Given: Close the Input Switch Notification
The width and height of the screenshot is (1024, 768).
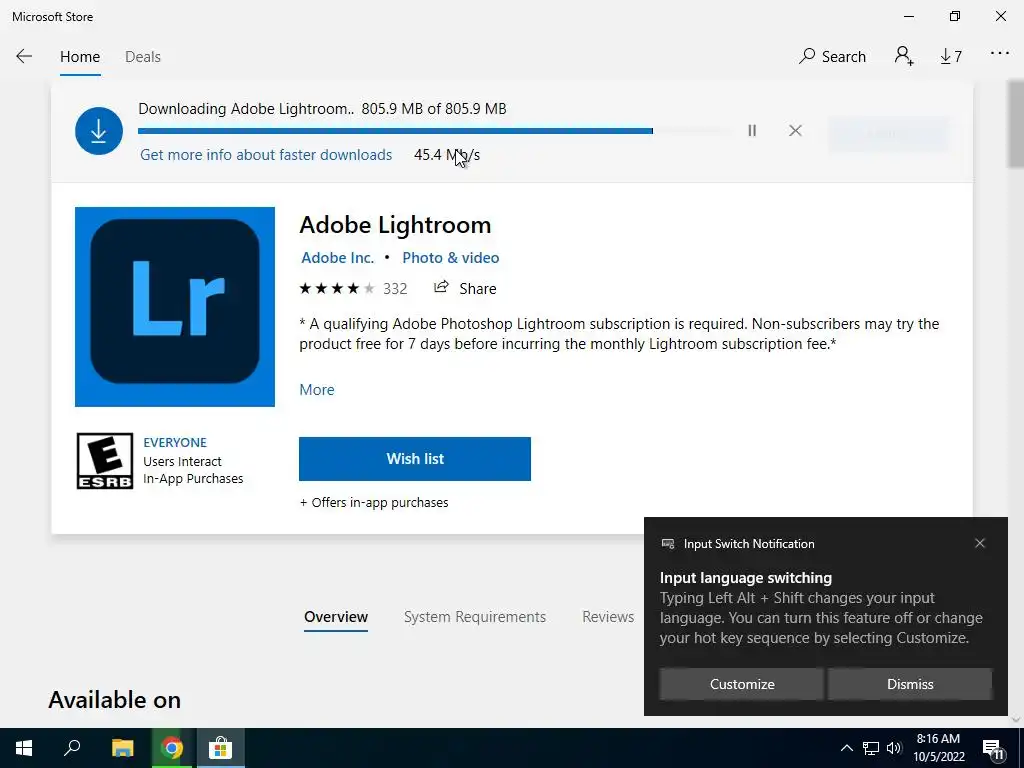Looking at the screenshot, I should click(980, 543).
